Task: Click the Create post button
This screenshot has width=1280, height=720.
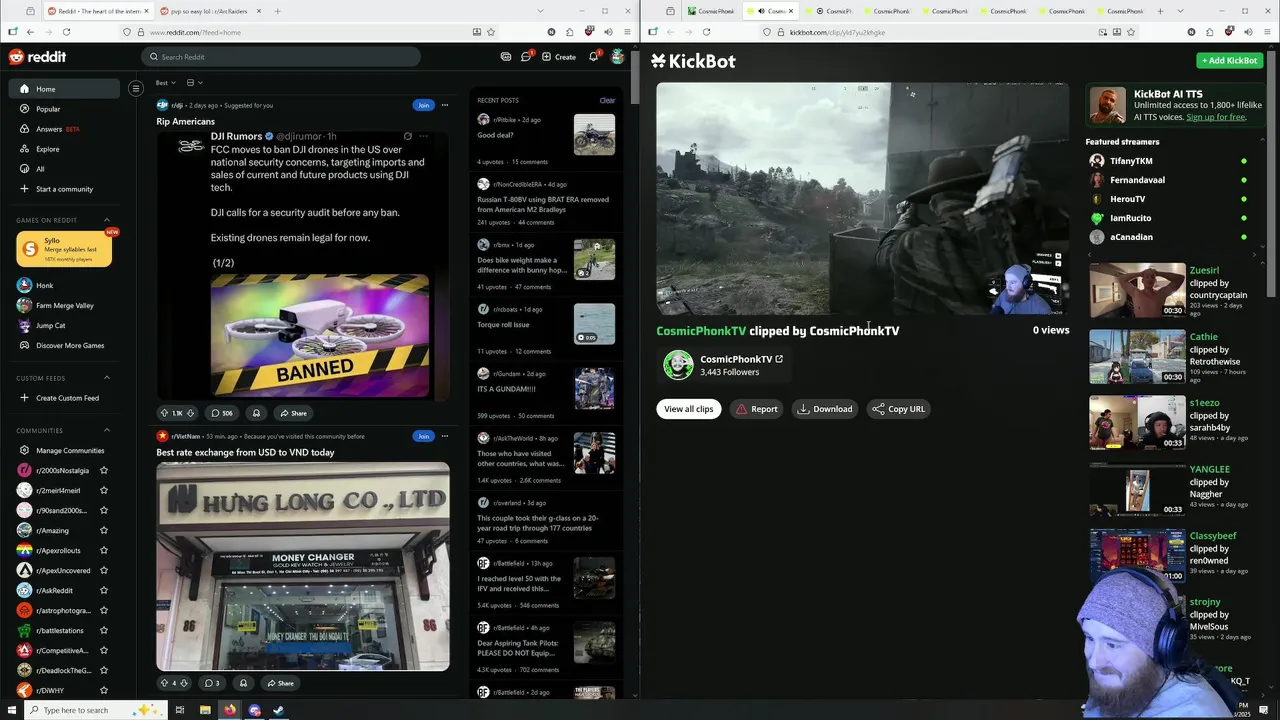Action: pos(559,57)
